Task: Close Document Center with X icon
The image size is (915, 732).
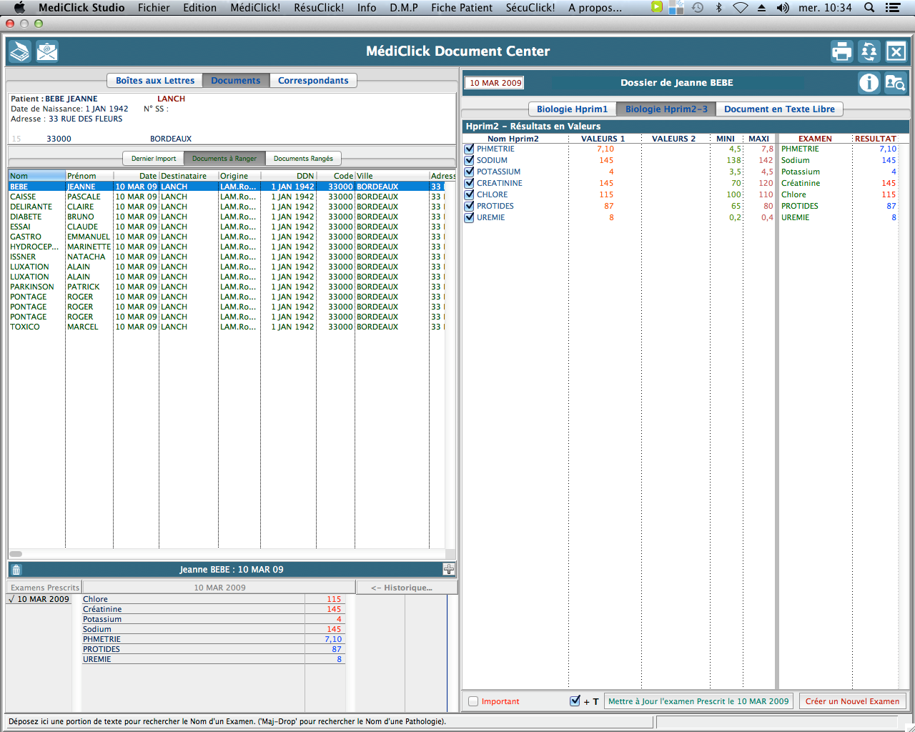Action: coord(896,52)
